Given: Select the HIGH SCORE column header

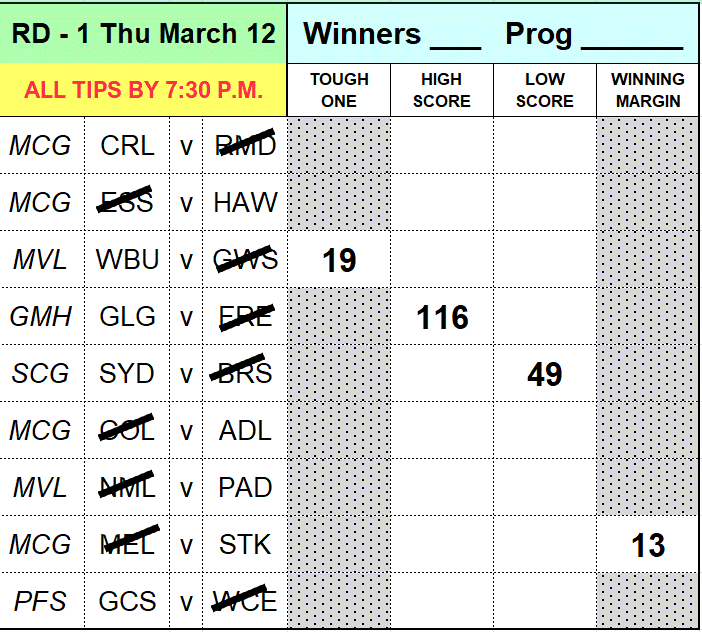Looking at the screenshot, I should point(442,90).
